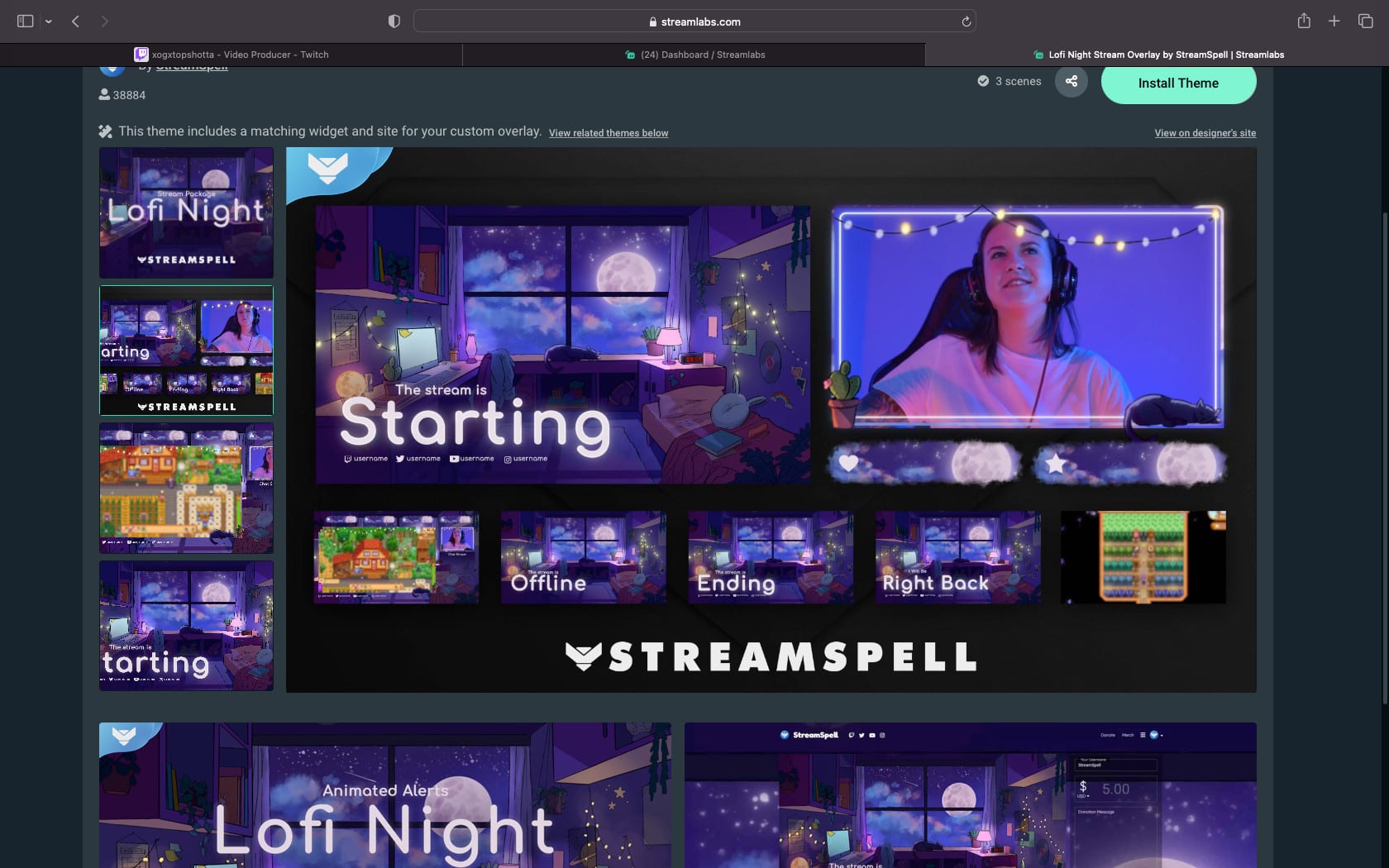
Task: Open View on designer's site
Action: pos(1205,132)
